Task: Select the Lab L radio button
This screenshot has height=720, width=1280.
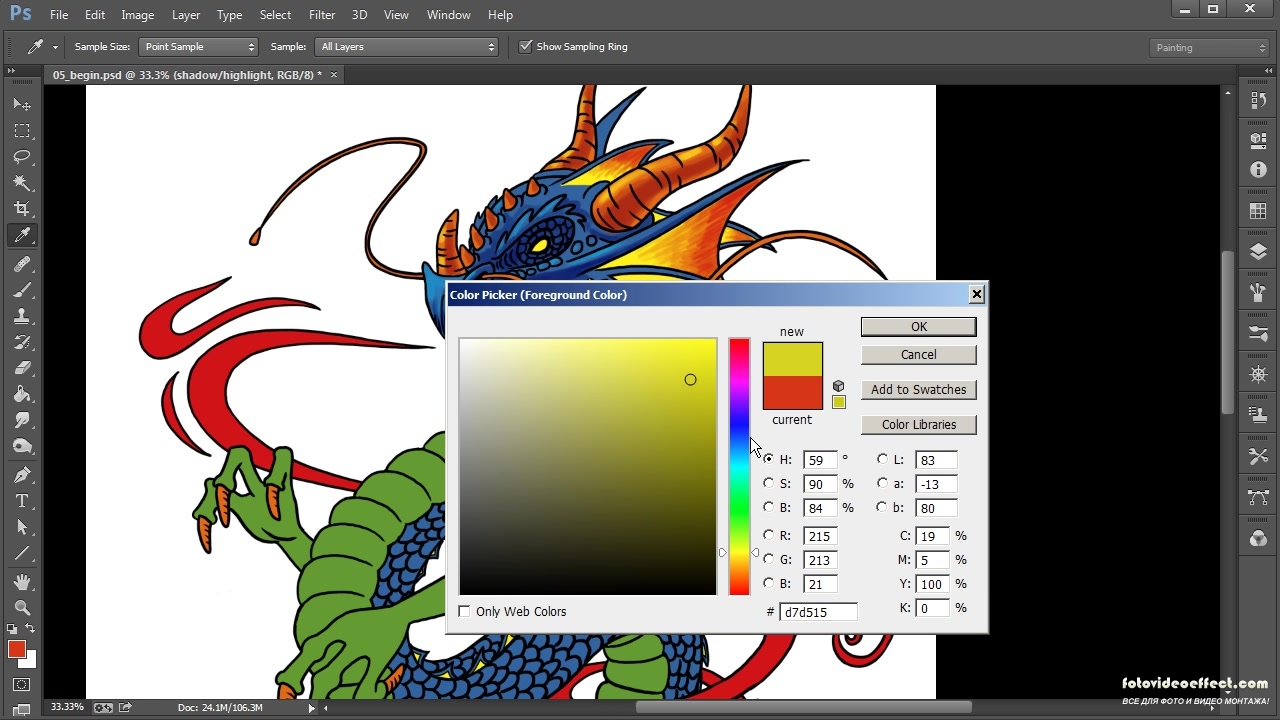Action: 882,459
